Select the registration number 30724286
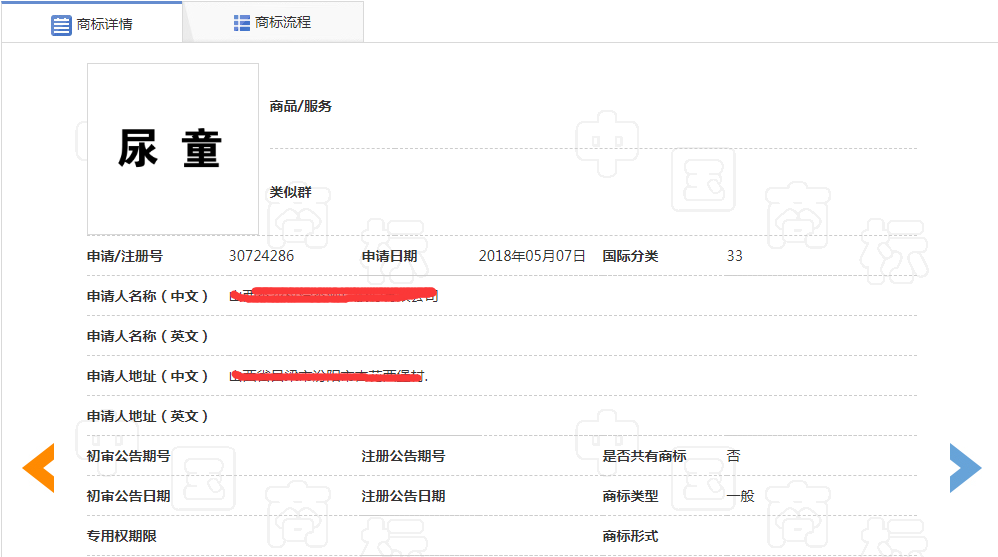The image size is (998, 557). click(261, 256)
